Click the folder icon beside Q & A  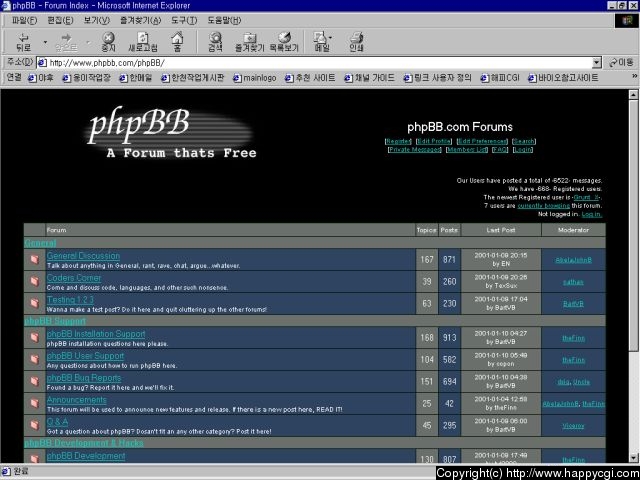point(35,425)
